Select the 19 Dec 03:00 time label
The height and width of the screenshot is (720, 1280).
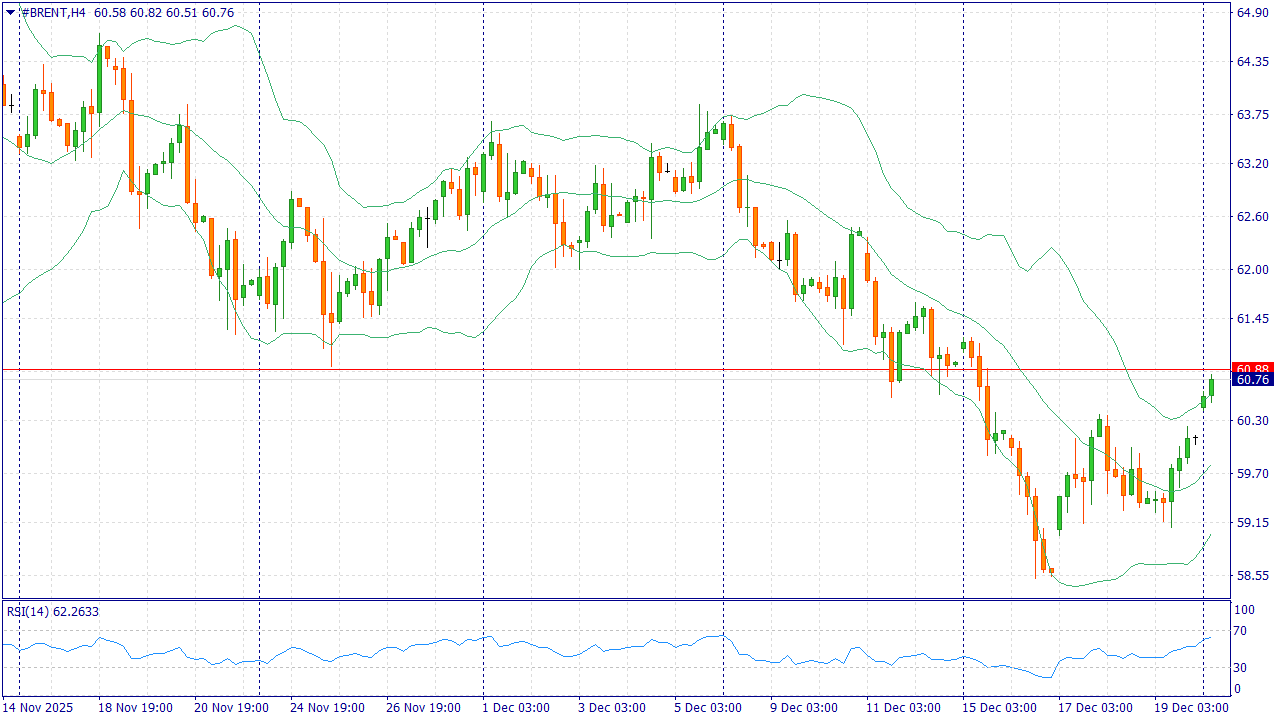(1191, 708)
